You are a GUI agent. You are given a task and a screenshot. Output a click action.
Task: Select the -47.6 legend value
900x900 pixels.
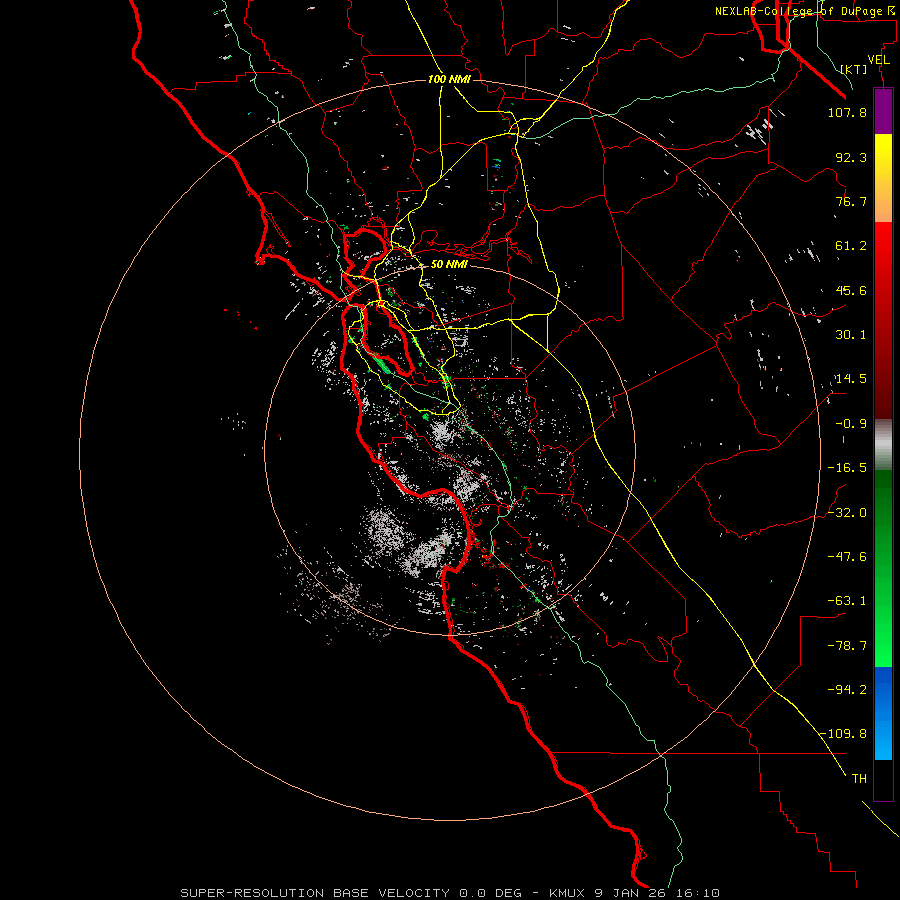pos(847,557)
